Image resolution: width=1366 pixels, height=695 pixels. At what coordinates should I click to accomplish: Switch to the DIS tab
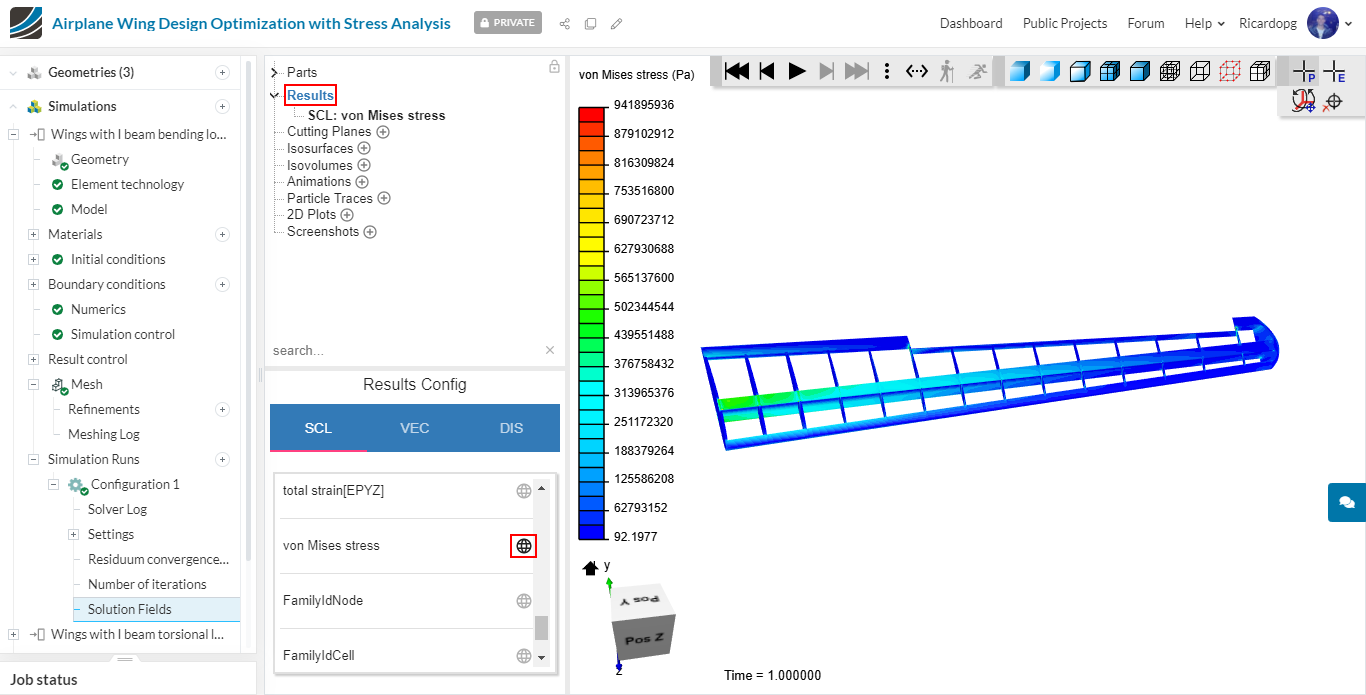click(x=511, y=428)
